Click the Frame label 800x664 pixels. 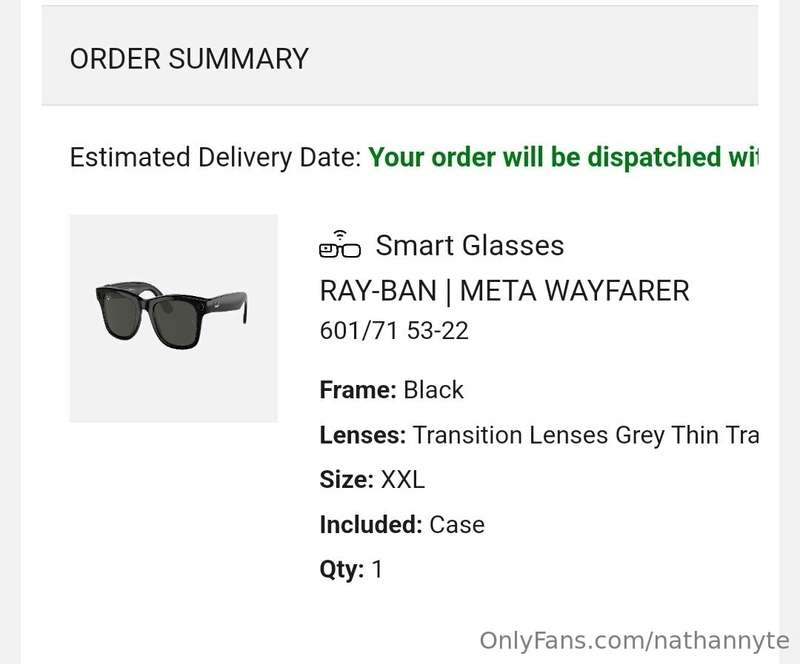[x=358, y=390]
